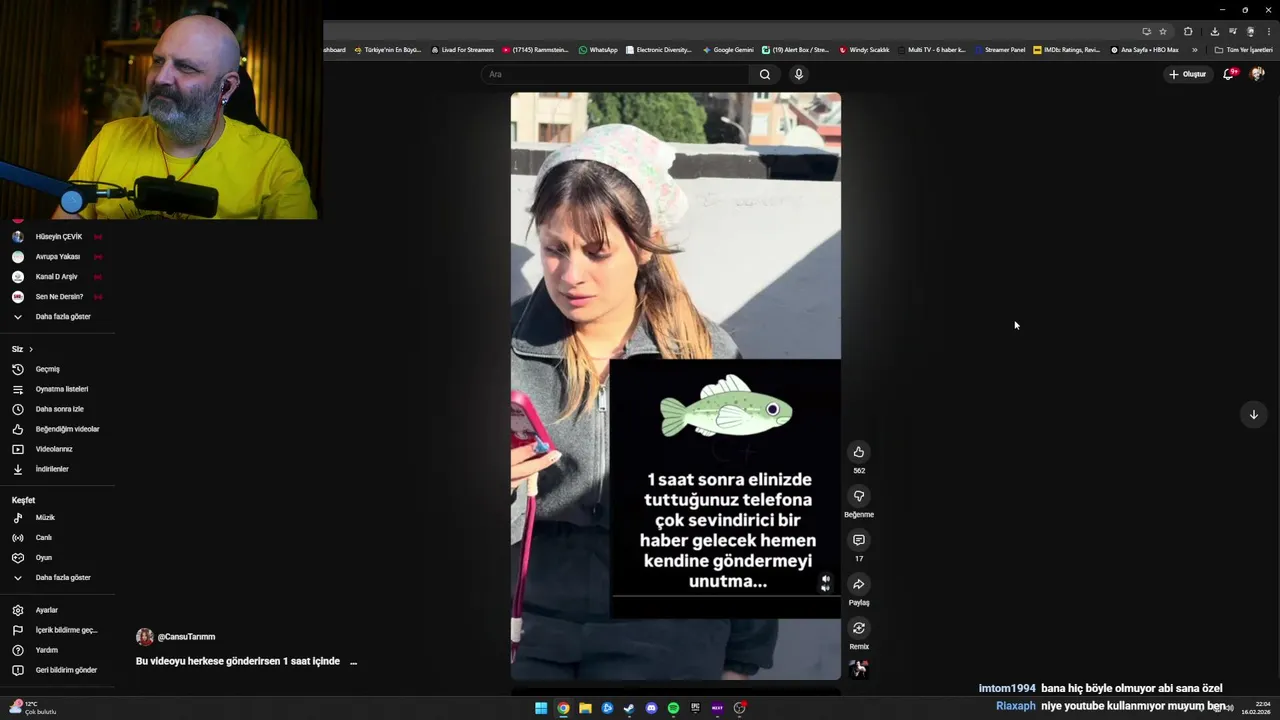Dislike the Shorts video (Beğenme)
Image resolution: width=1280 pixels, height=720 pixels.
coord(858,496)
